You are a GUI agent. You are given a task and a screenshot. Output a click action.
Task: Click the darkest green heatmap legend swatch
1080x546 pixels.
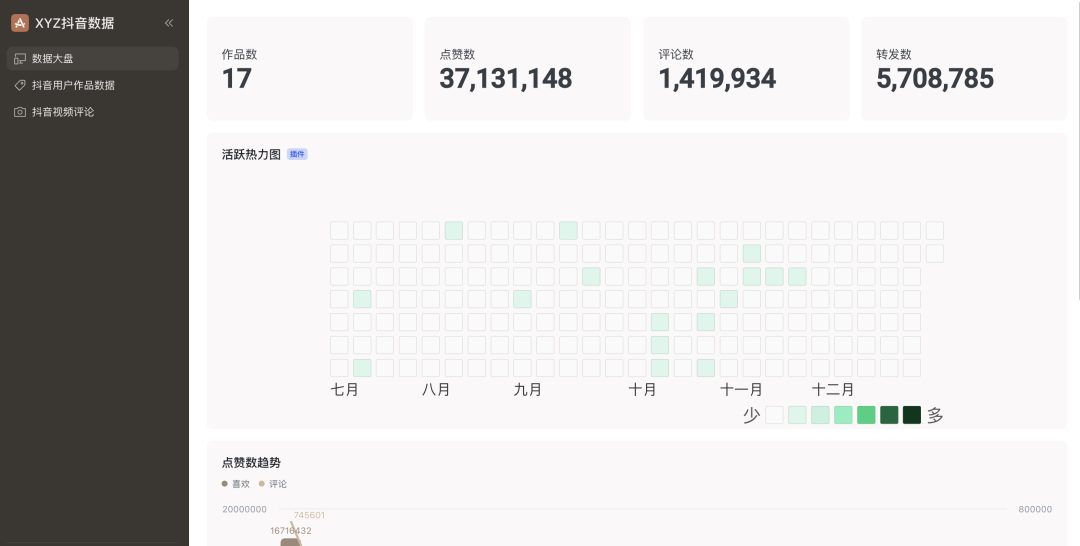[912, 415]
